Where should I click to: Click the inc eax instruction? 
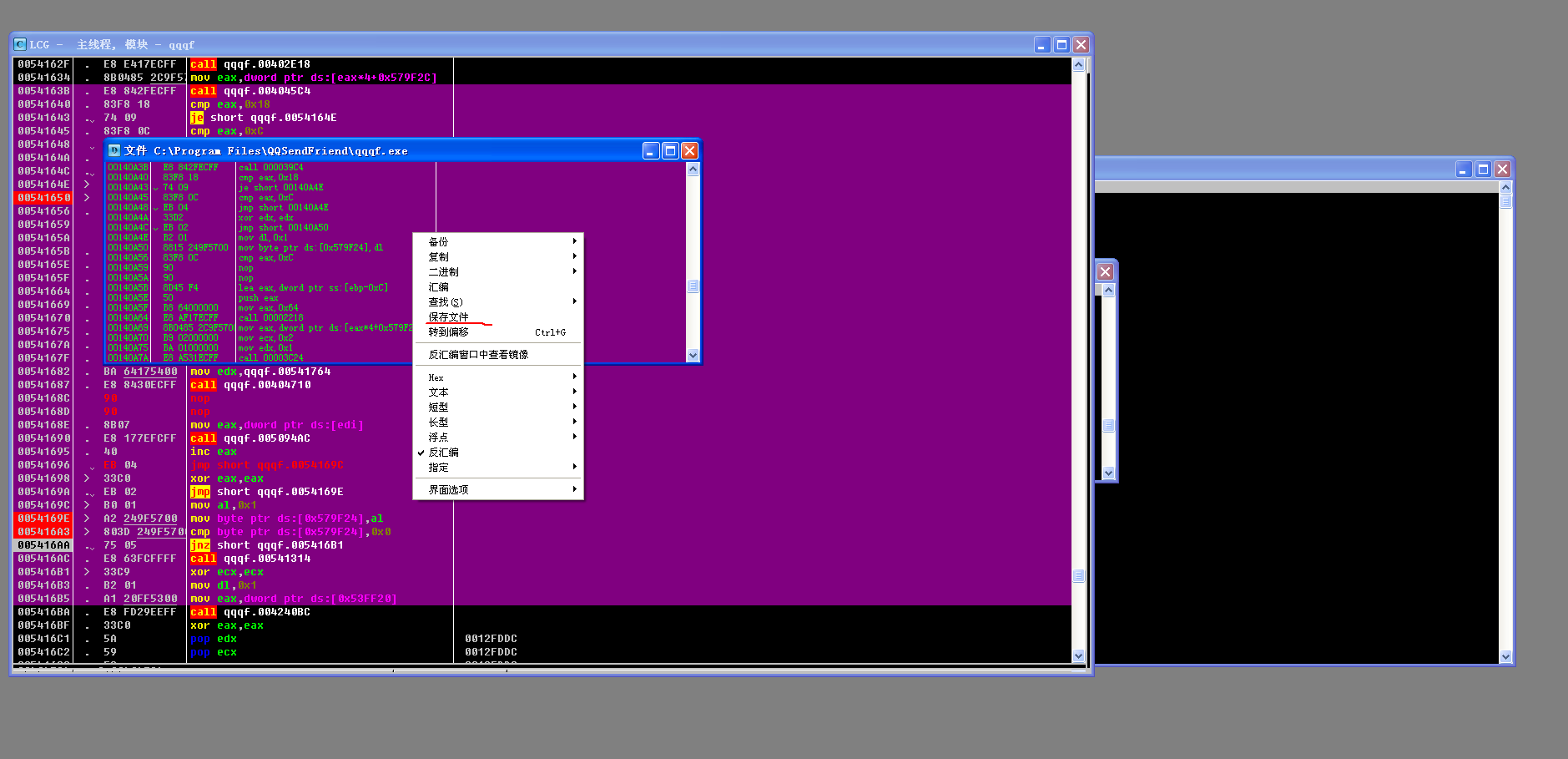click(214, 452)
